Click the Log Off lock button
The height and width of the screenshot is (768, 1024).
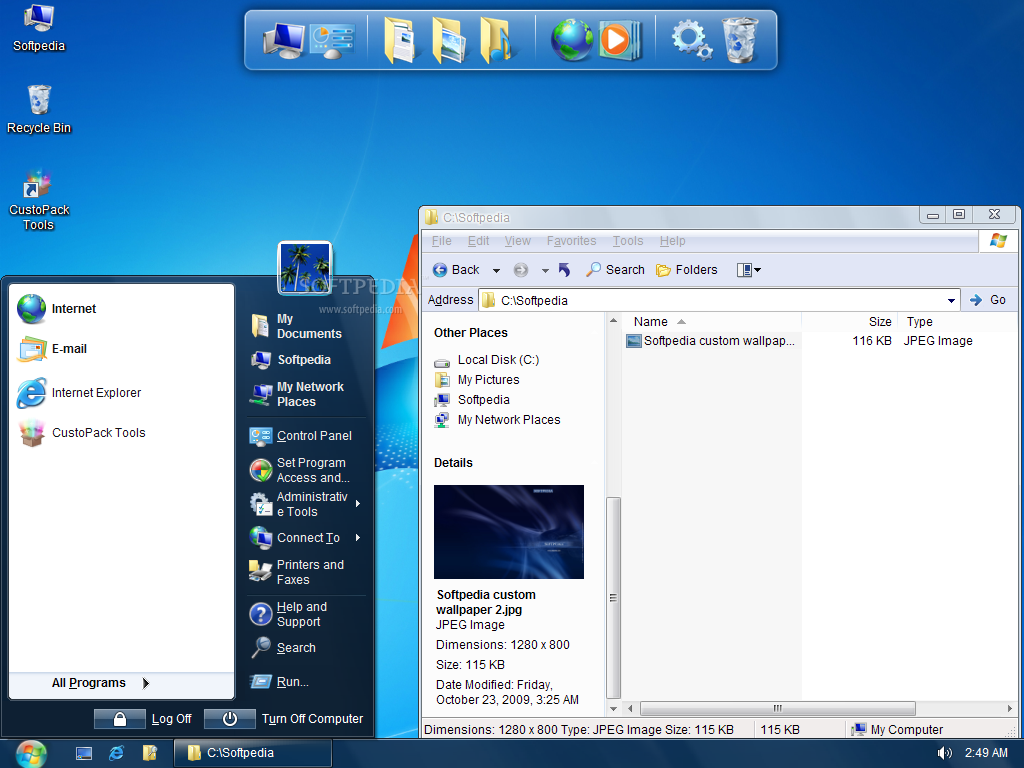coord(120,719)
